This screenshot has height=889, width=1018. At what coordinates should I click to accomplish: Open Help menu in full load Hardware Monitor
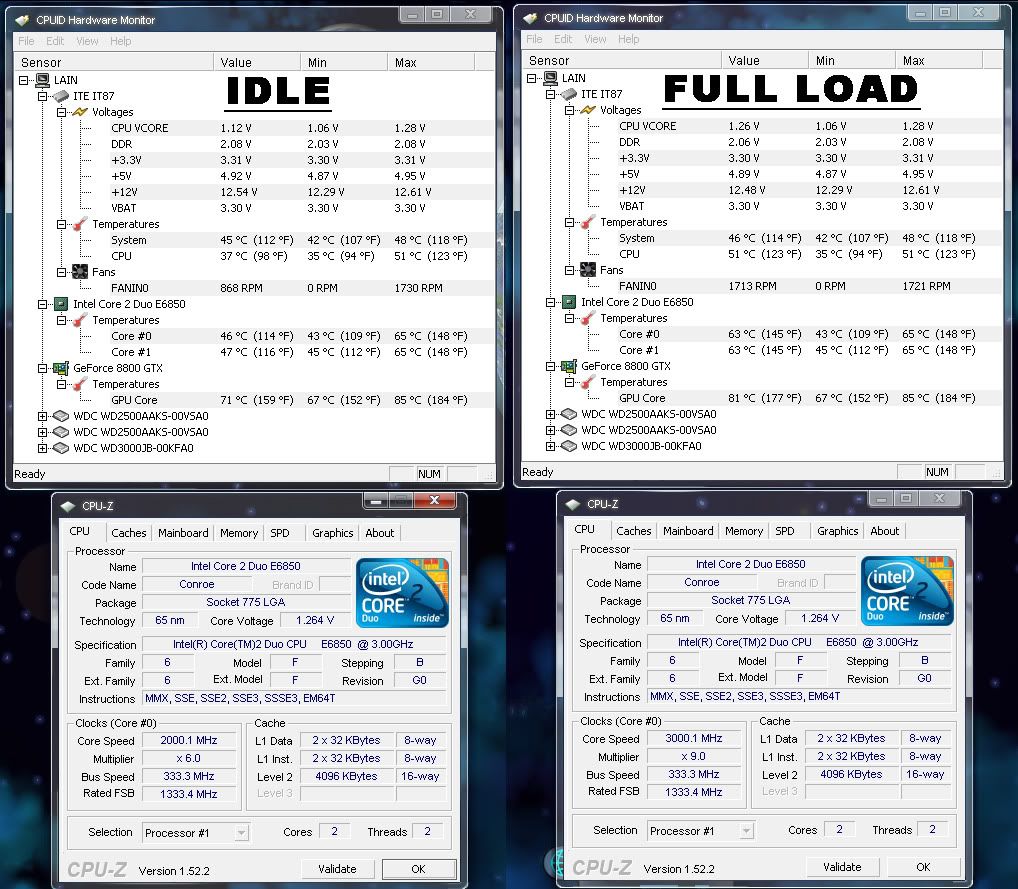tap(628, 39)
